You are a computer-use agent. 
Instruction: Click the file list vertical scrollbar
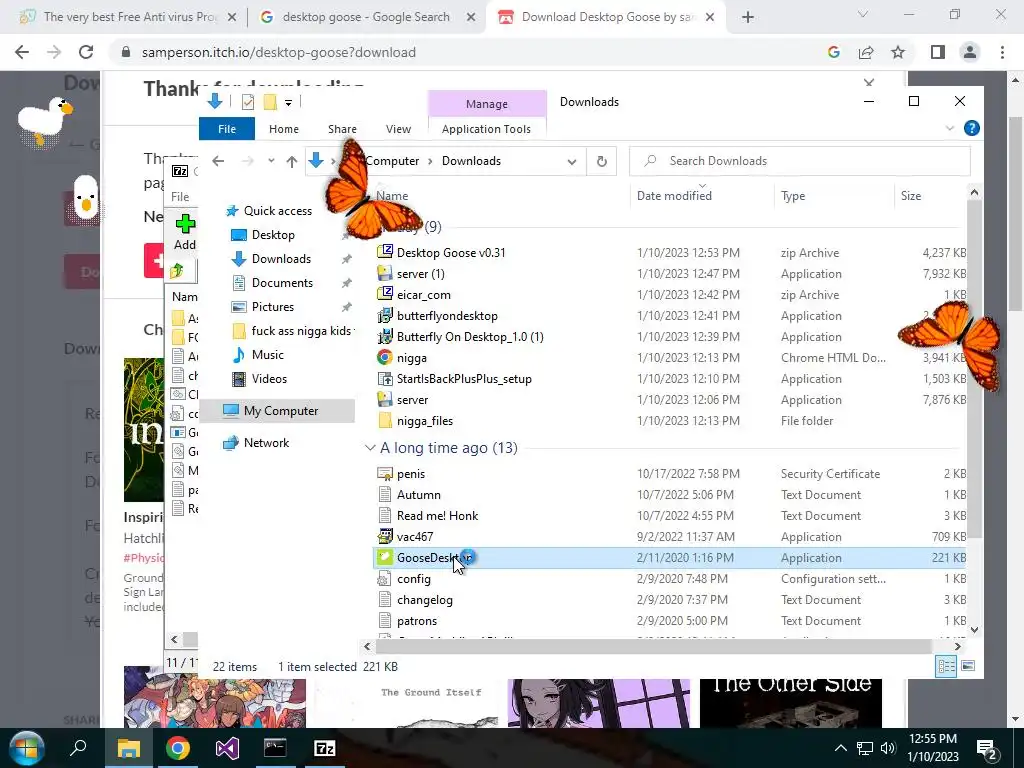point(974,369)
